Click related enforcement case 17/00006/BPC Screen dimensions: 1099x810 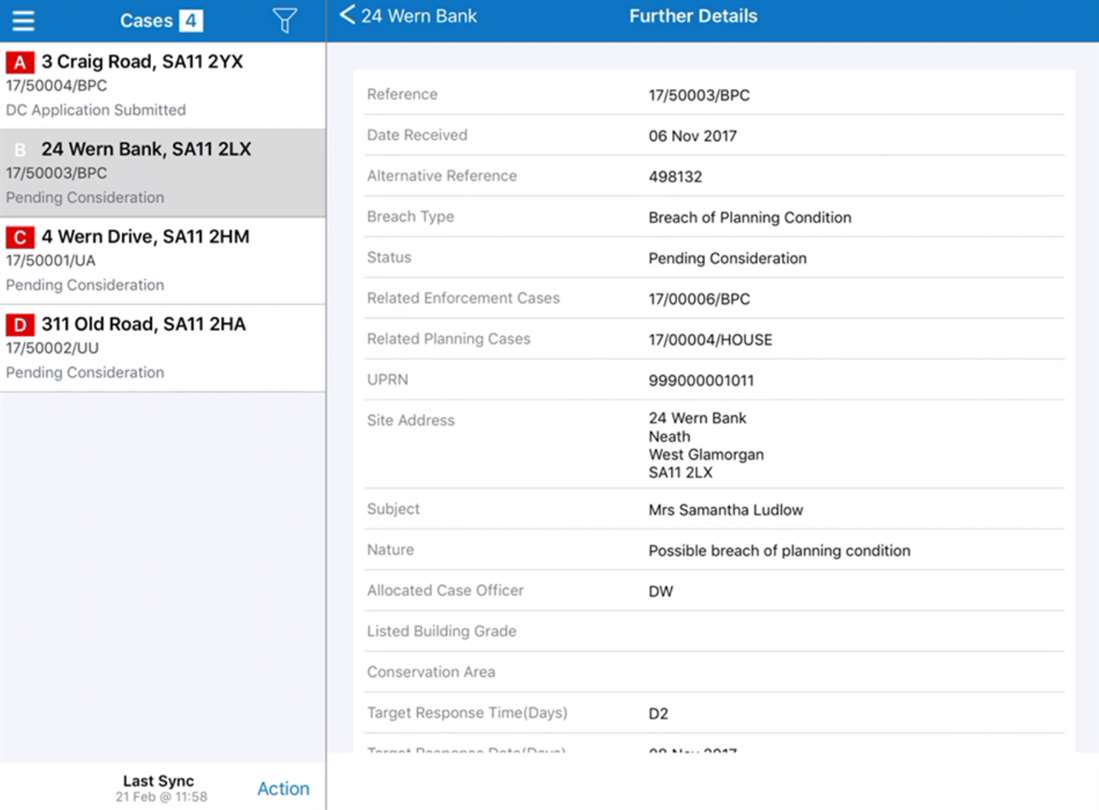click(699, 299)
